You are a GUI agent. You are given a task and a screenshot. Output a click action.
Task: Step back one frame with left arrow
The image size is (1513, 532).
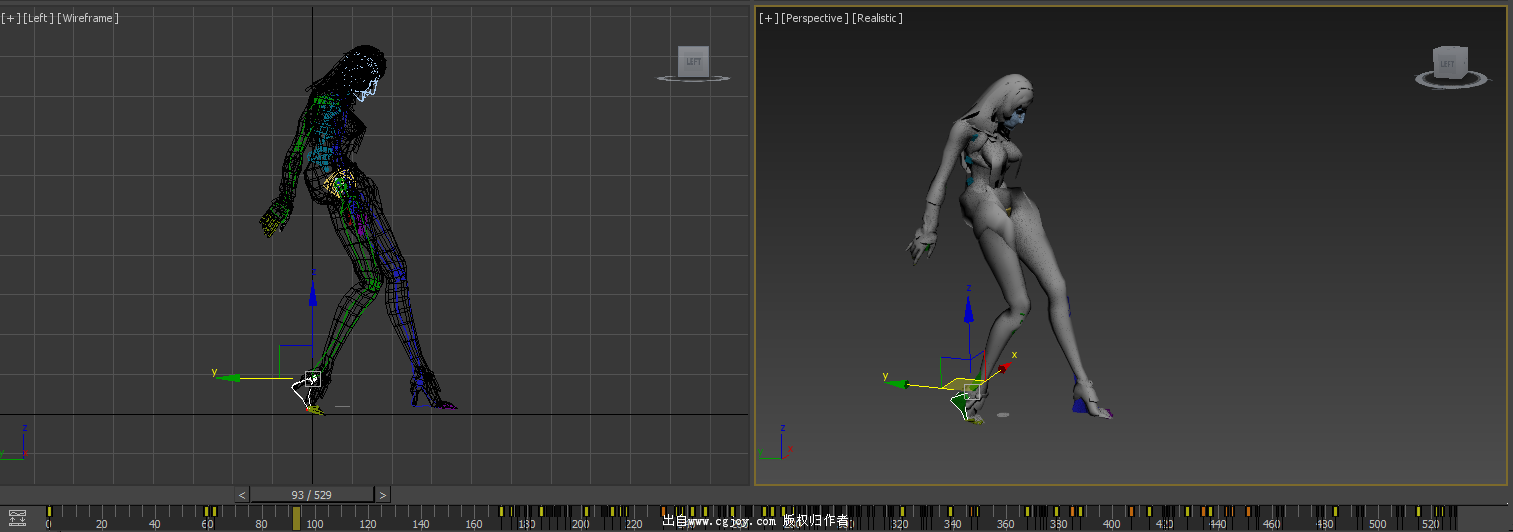[x=242, y=495]
